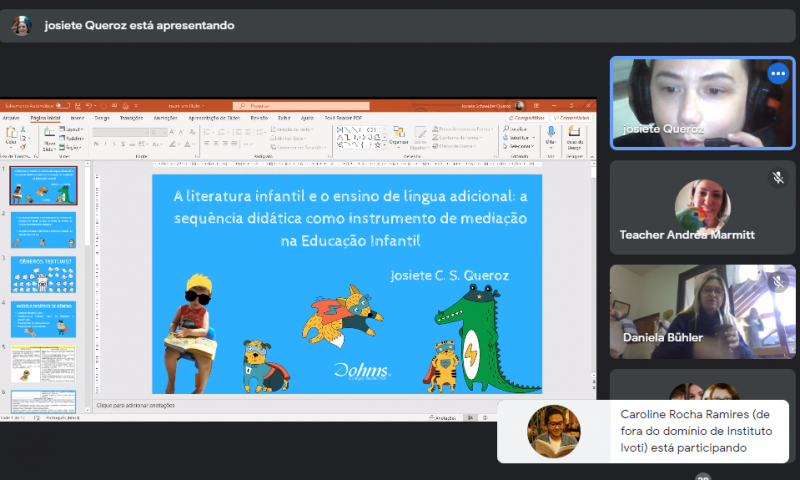Toggle the Salvamento Automático switch
The image size is (800, 480).
[x=63, y=106]
